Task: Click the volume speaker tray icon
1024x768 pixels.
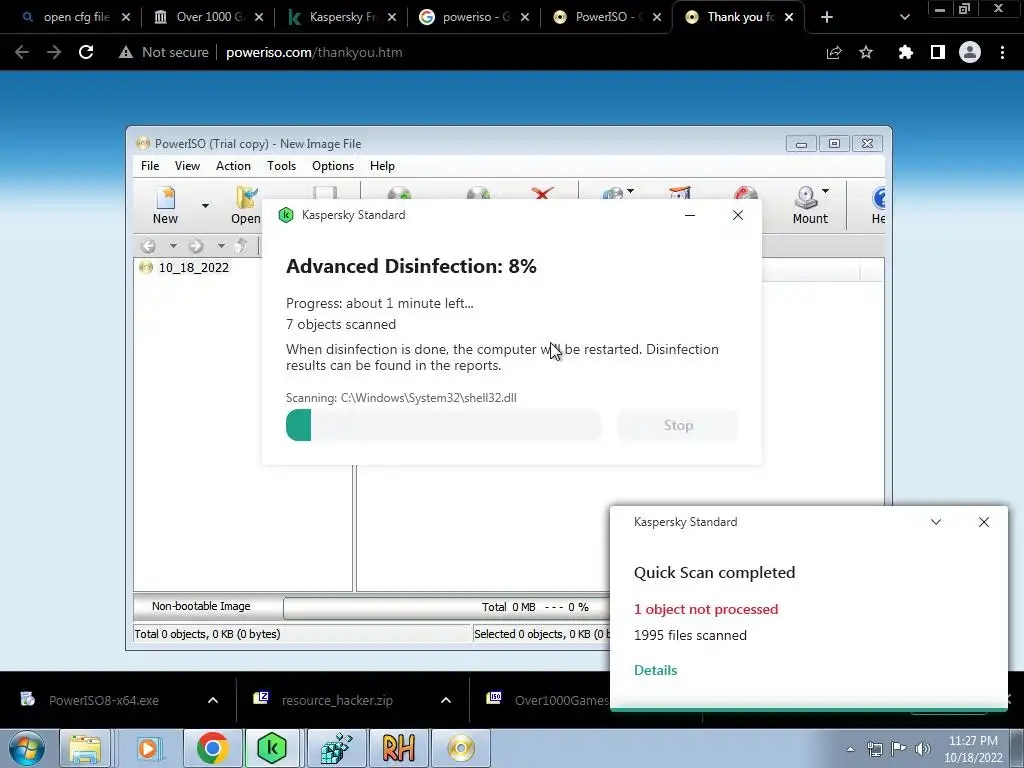Action: (923, 748)
